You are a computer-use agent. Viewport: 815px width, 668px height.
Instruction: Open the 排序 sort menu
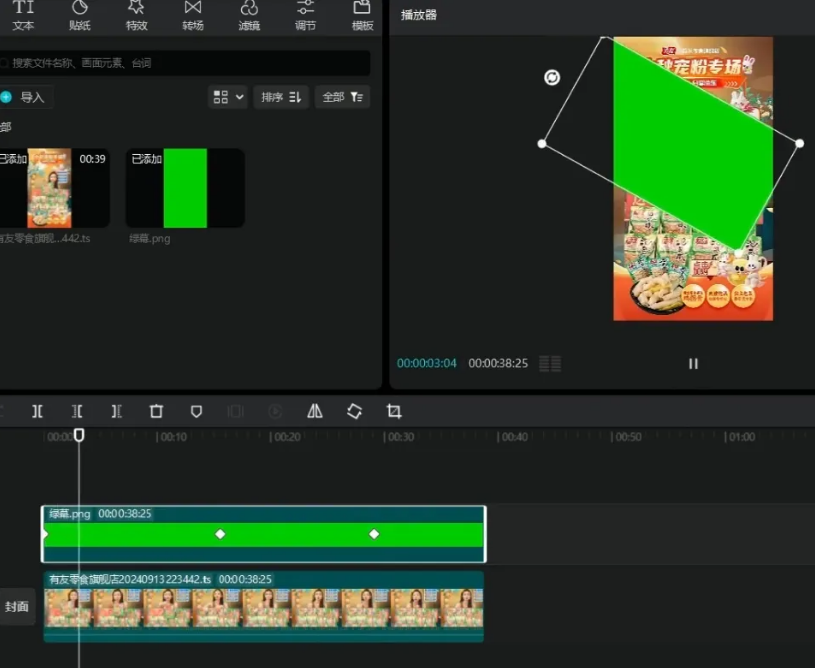[281, 97]
